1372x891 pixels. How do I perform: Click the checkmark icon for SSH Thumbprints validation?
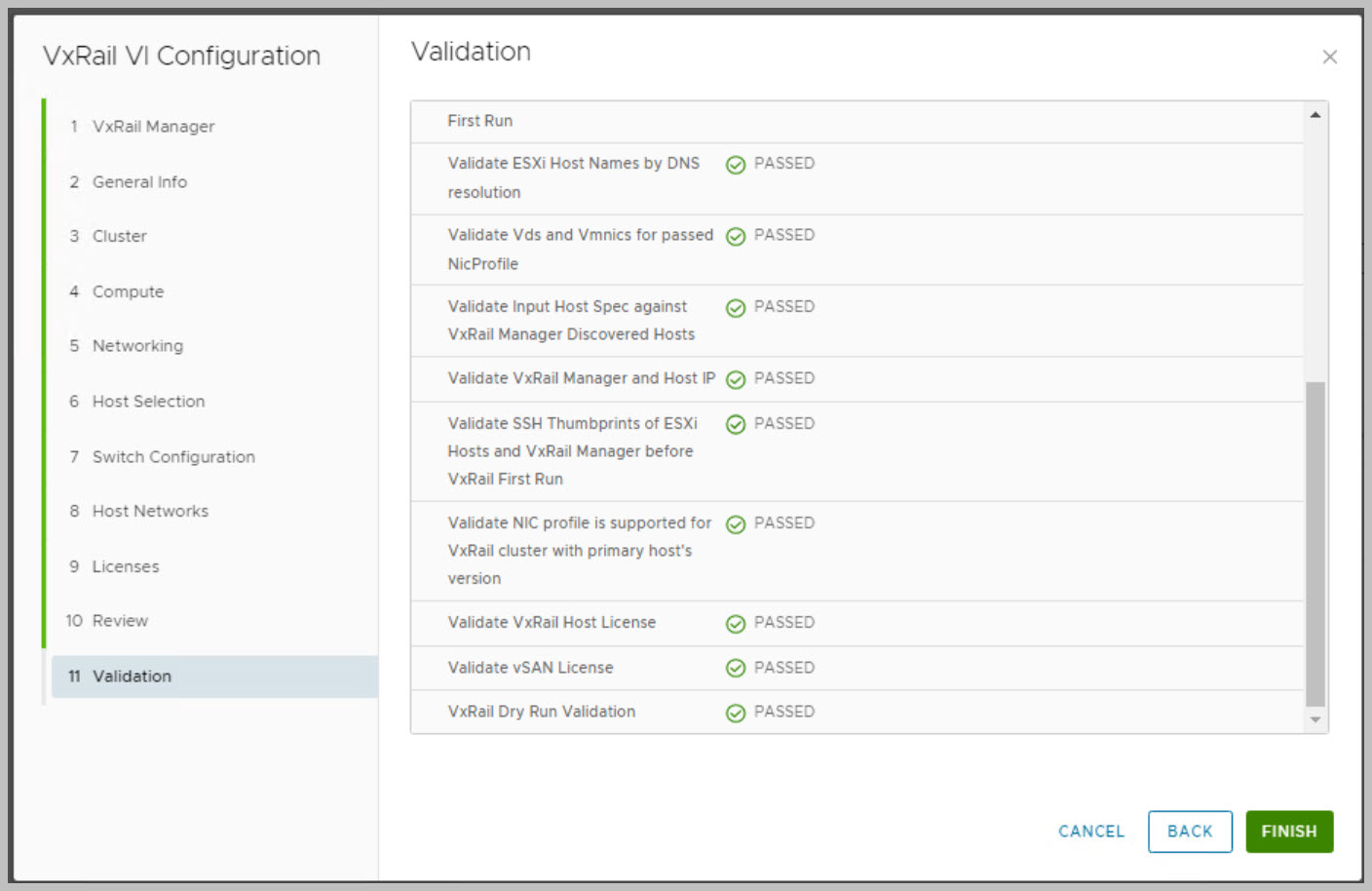click(x=736, y=424)
